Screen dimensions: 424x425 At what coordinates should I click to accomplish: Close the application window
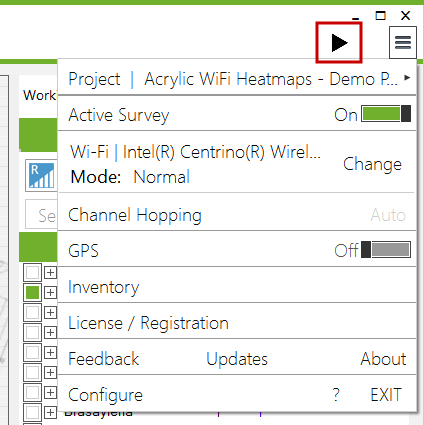click(405, 15)
